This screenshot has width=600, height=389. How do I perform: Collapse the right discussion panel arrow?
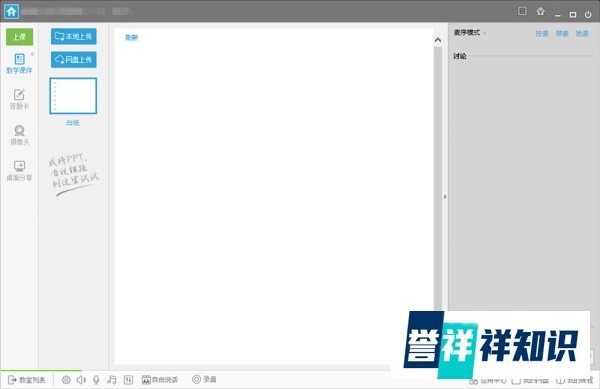pos(445,197)
